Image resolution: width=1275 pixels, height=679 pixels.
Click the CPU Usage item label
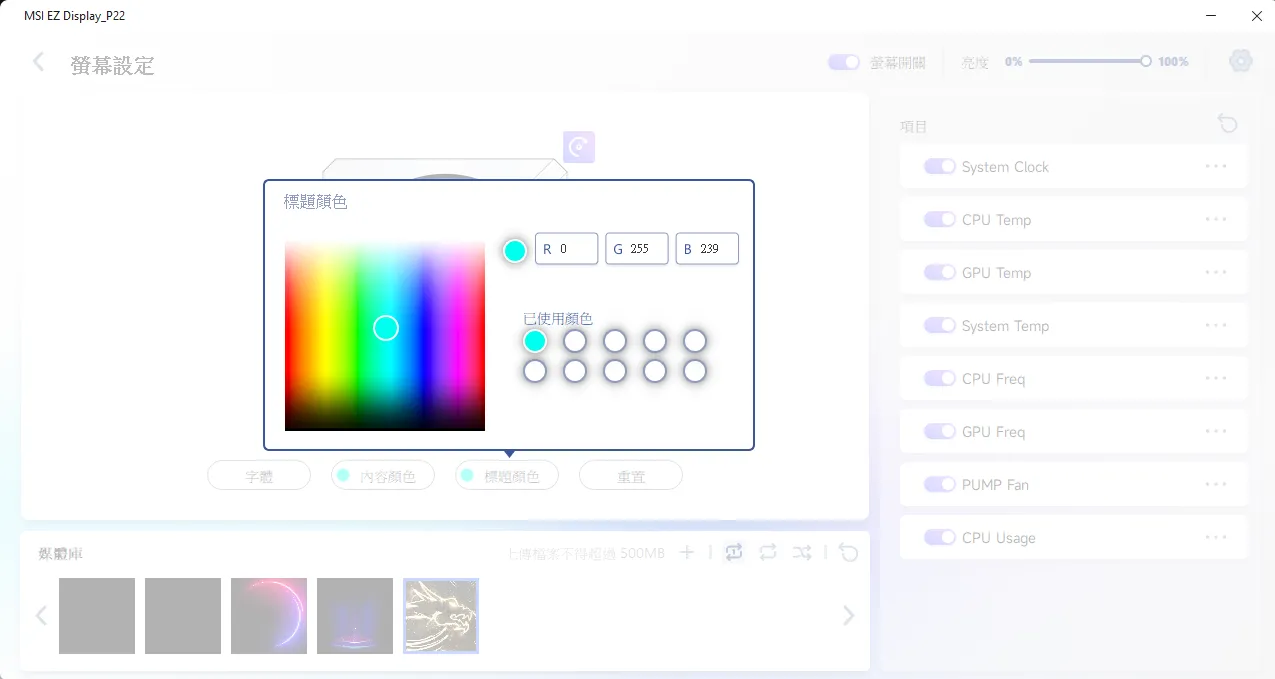[x=999, y=538]
